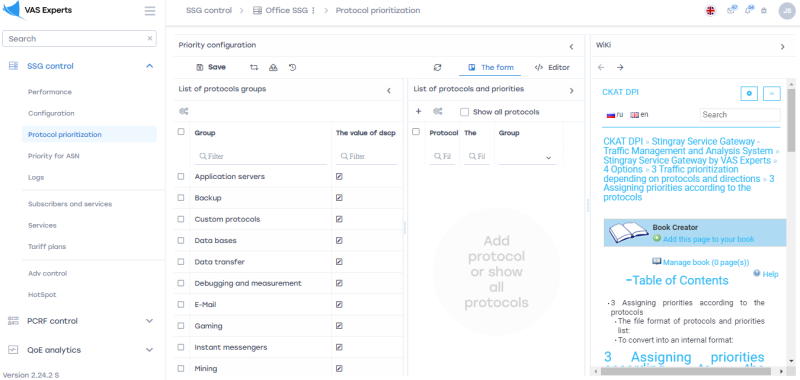Click the WiKi Search input field
This screenshot has width=800, height=380.
click(x=740, y=115)
